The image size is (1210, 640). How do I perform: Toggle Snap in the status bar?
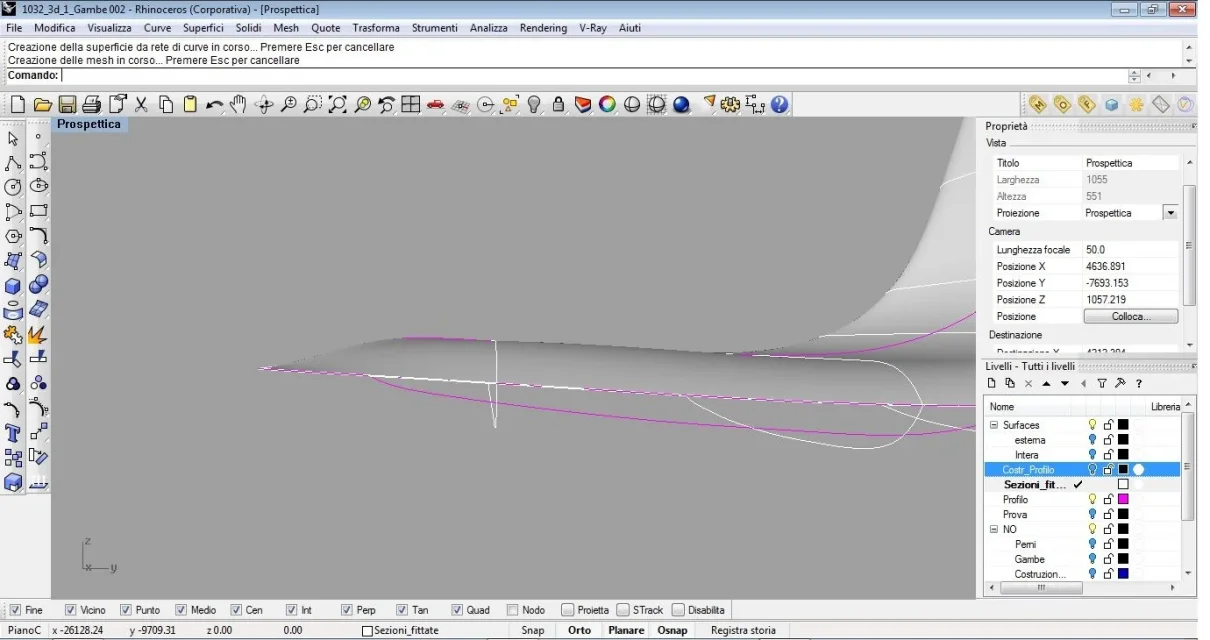point(533,630)
